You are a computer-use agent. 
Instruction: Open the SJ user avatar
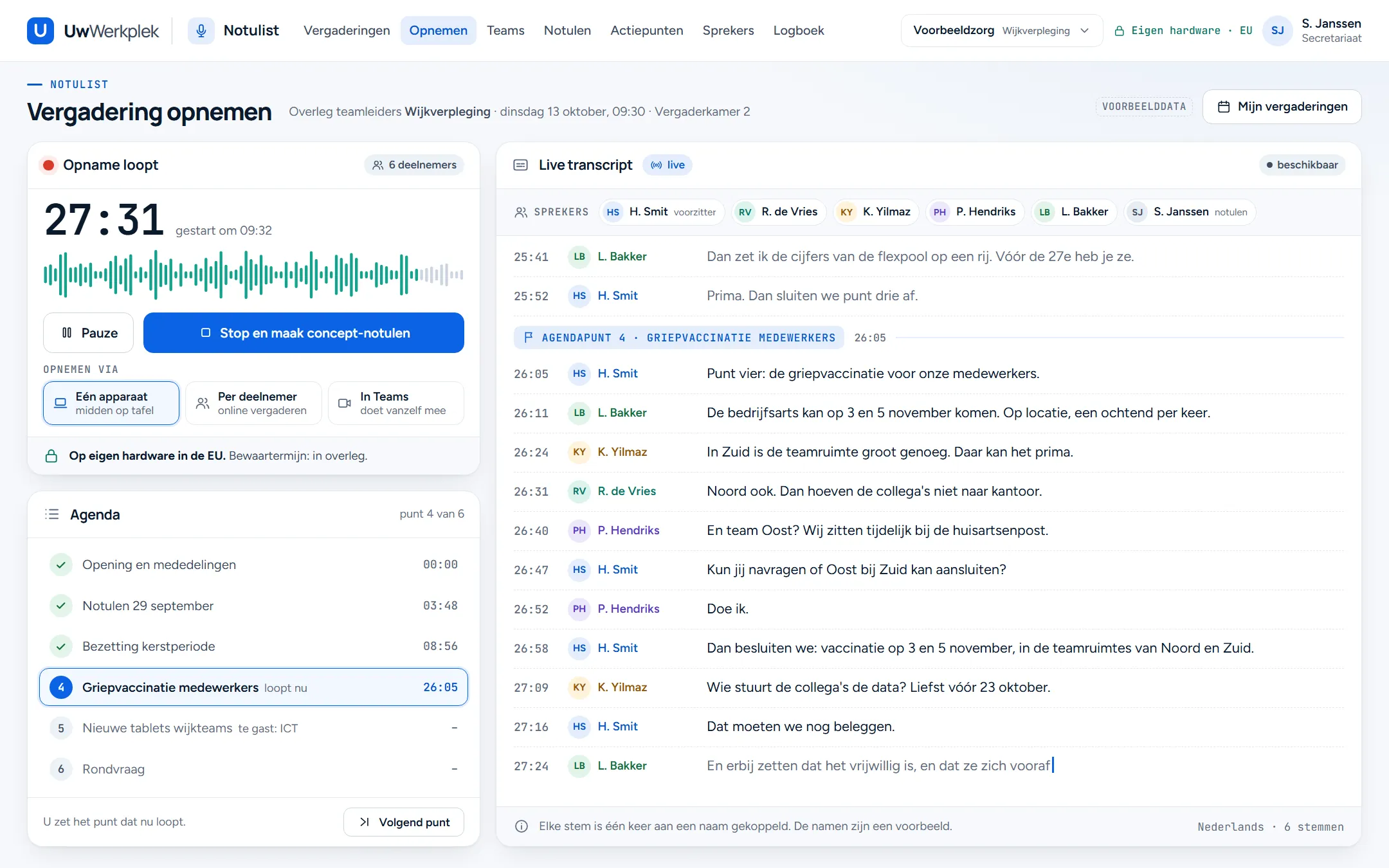tap(1278, 31)
